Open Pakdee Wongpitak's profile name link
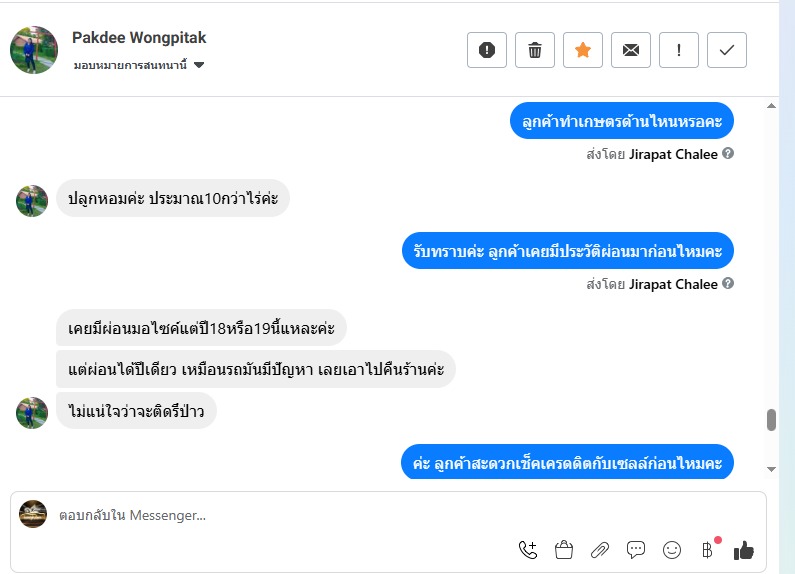 click(139, 38)
